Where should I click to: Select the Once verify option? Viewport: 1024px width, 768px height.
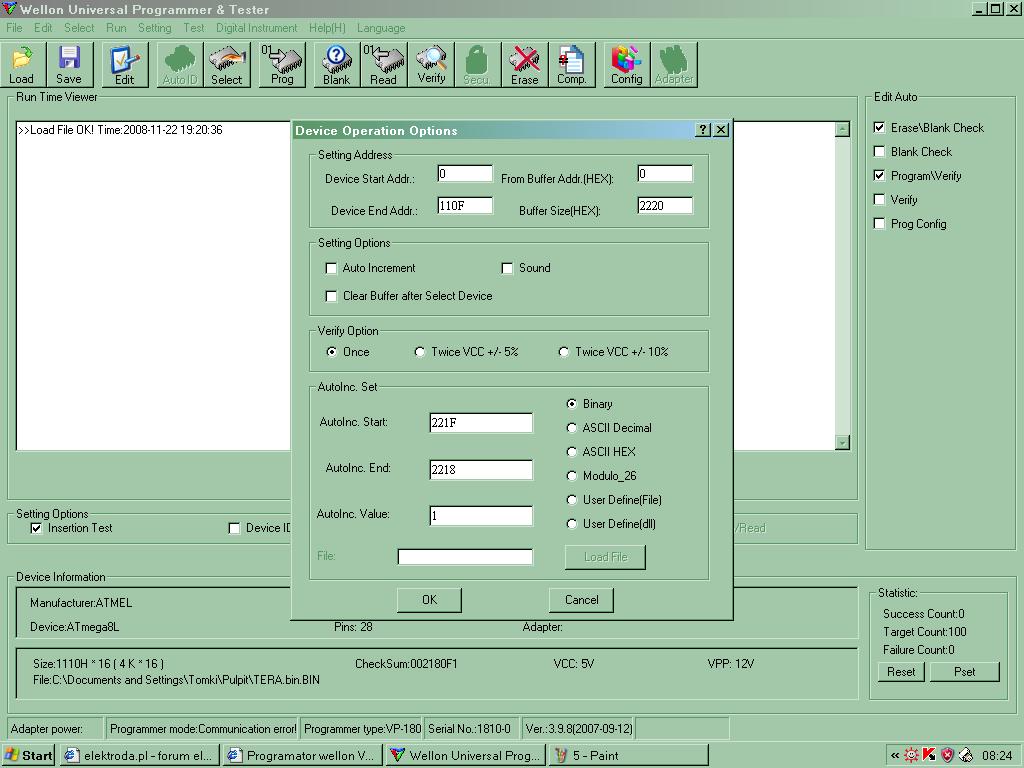click(331, 352)
